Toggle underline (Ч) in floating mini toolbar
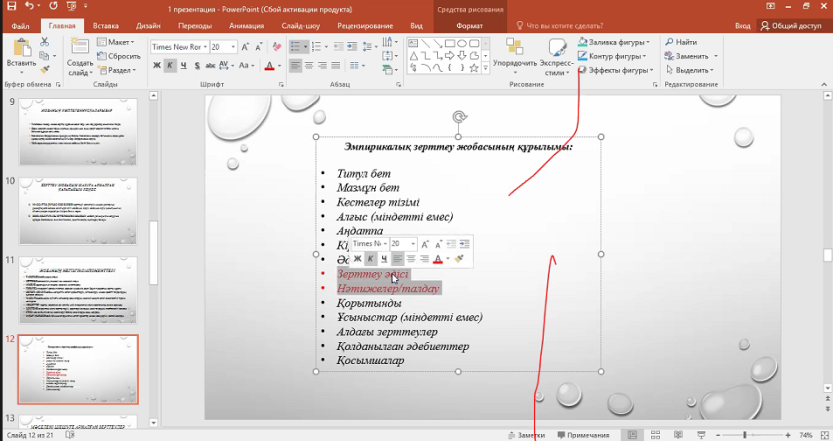833x441 pixels. click(384, 259)
